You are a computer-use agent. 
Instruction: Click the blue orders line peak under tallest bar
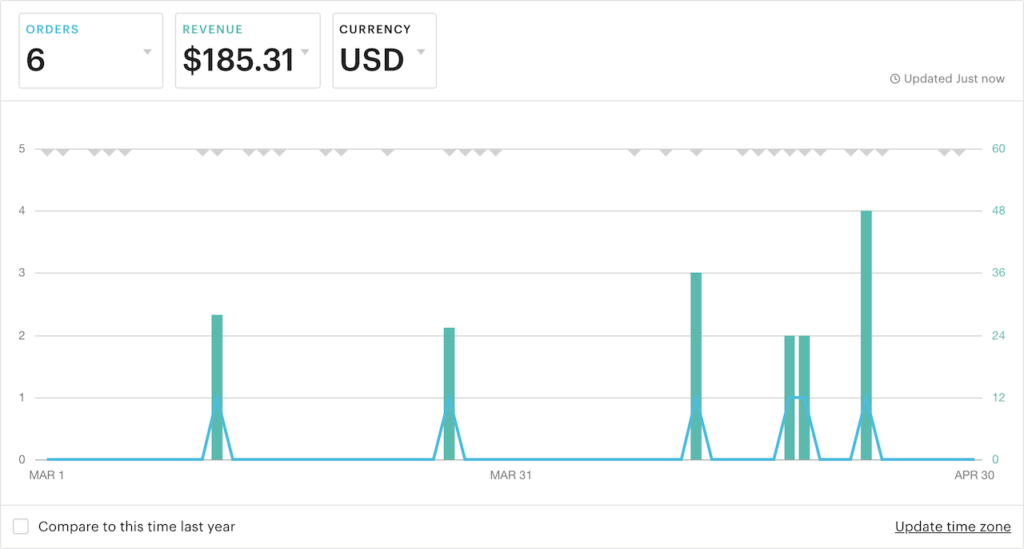click(x=866, y=400)
